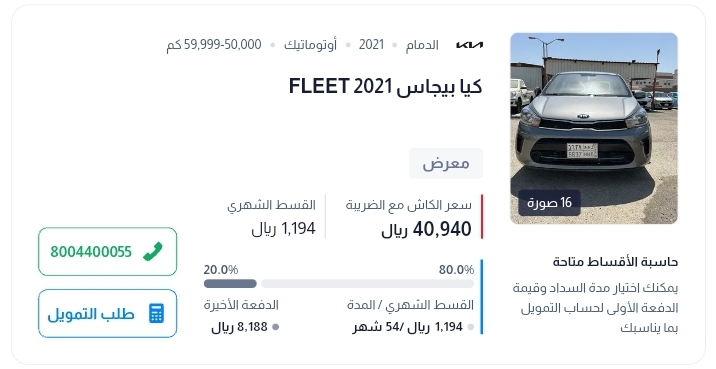
Task: Open the كيا بيجاس FLEET 2021 listing title
Action: 385,86
